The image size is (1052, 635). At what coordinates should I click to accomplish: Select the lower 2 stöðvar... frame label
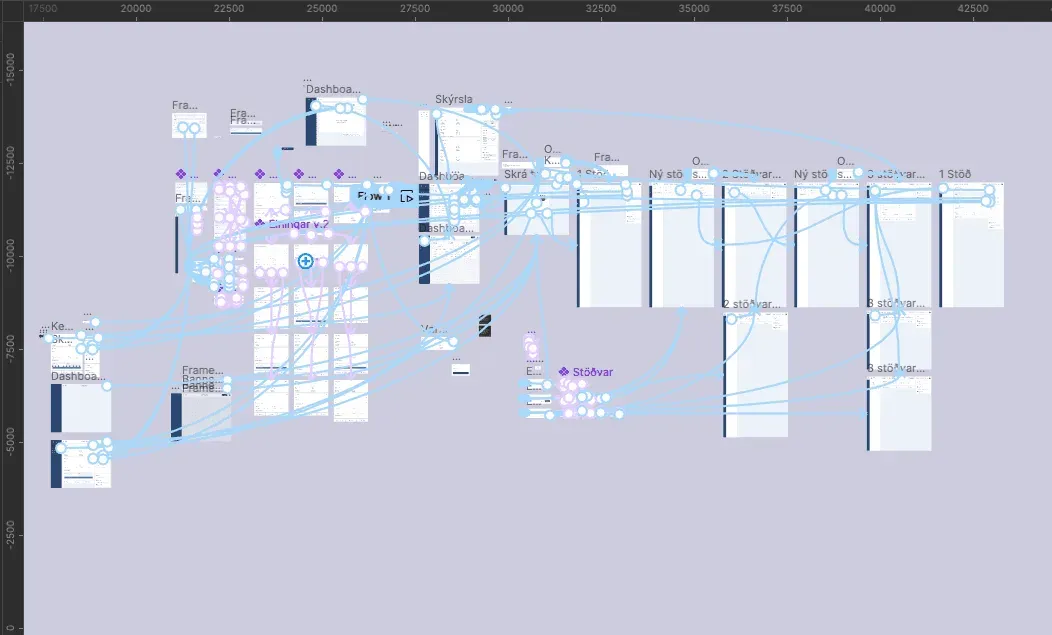point(752,304)
